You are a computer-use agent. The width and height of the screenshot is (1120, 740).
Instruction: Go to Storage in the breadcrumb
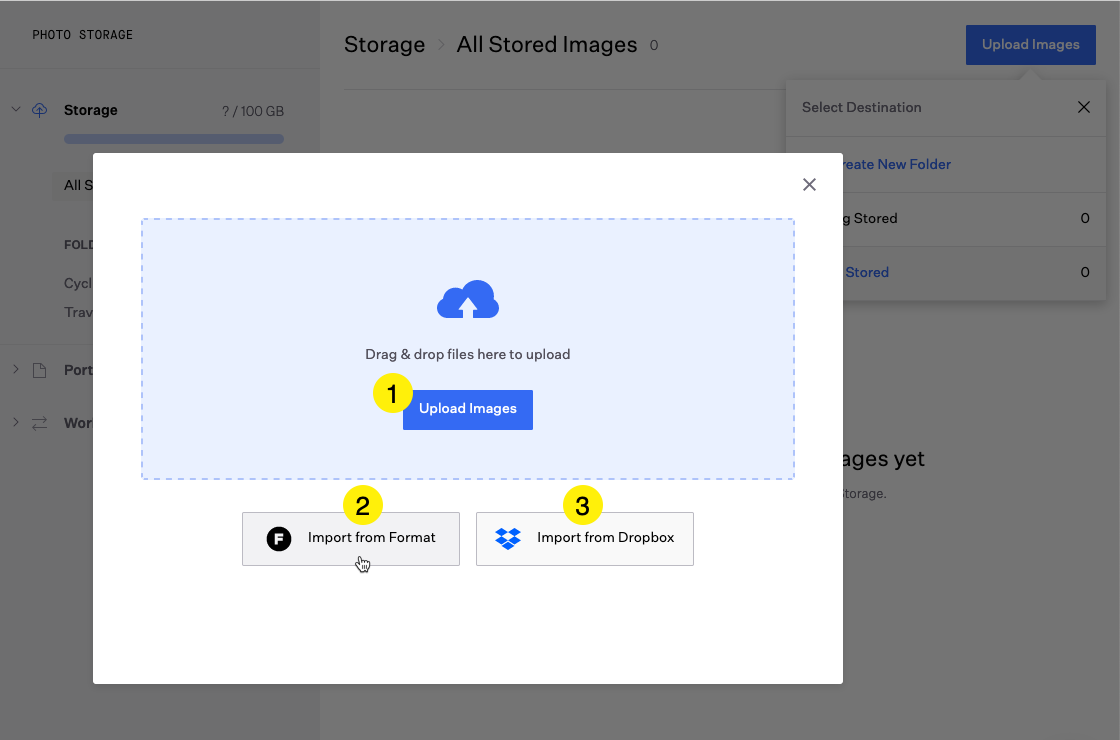[384, 45]
